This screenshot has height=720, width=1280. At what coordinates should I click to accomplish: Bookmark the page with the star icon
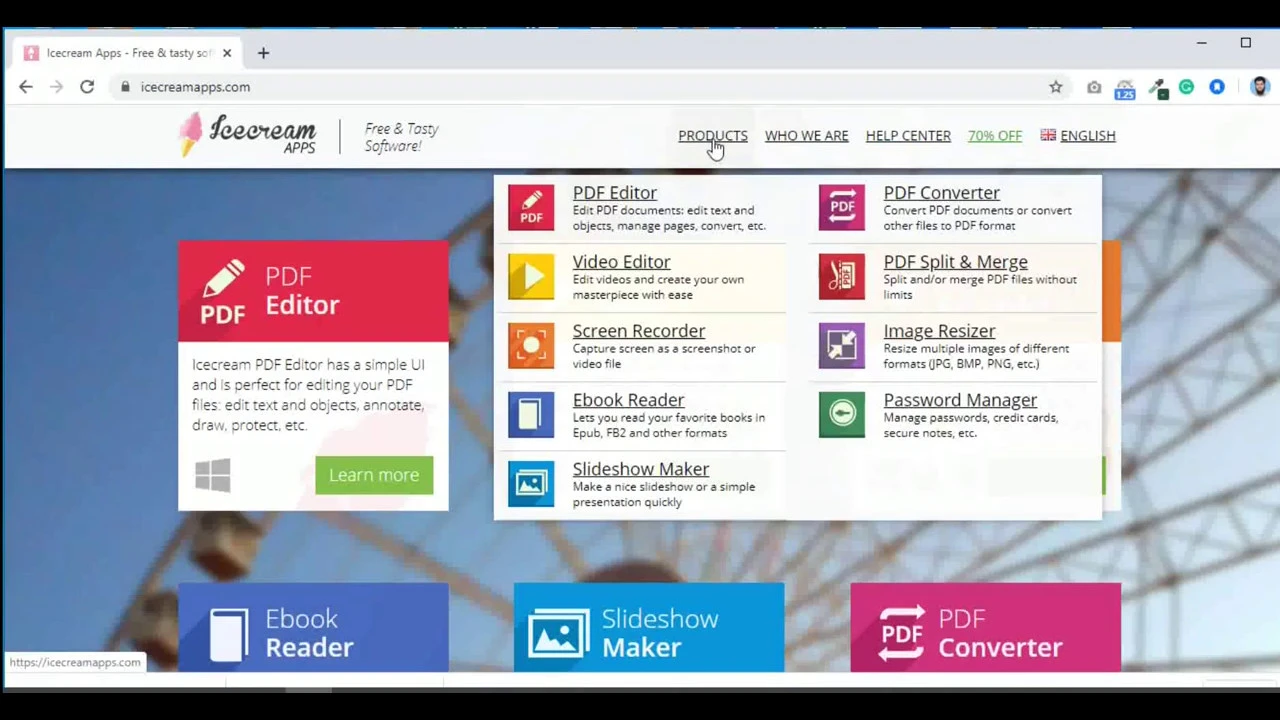click(x=1056, y=87)
